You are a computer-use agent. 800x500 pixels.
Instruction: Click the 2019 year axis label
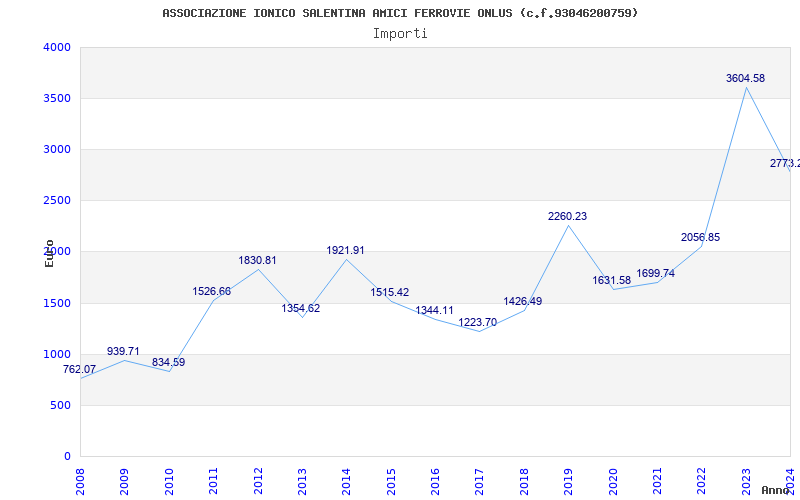568,482
